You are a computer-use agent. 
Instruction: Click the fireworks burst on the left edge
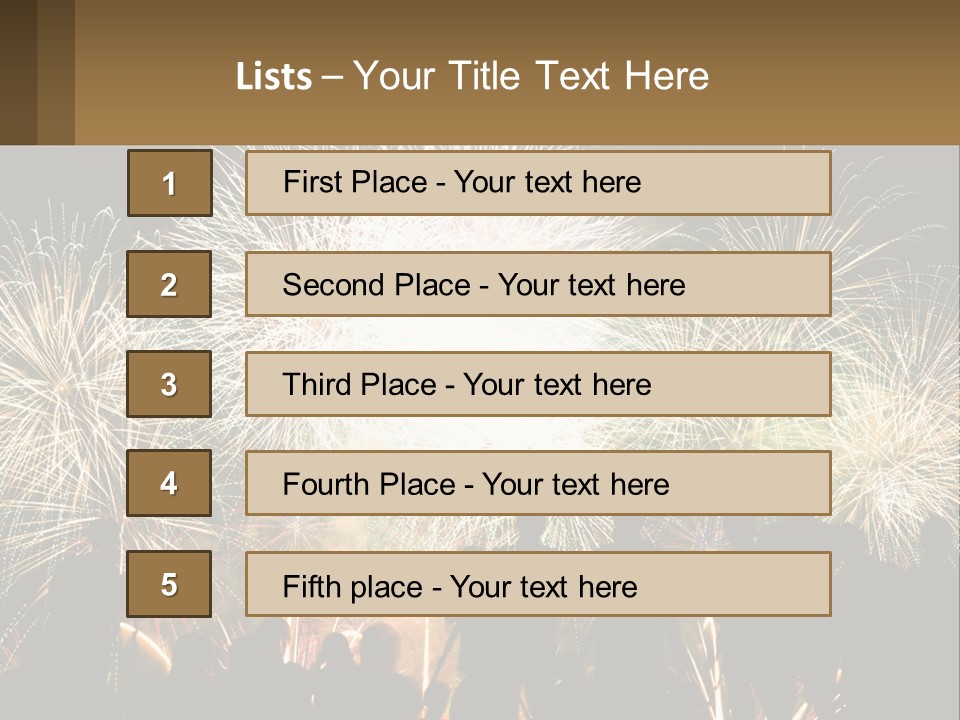click(50, 380)
